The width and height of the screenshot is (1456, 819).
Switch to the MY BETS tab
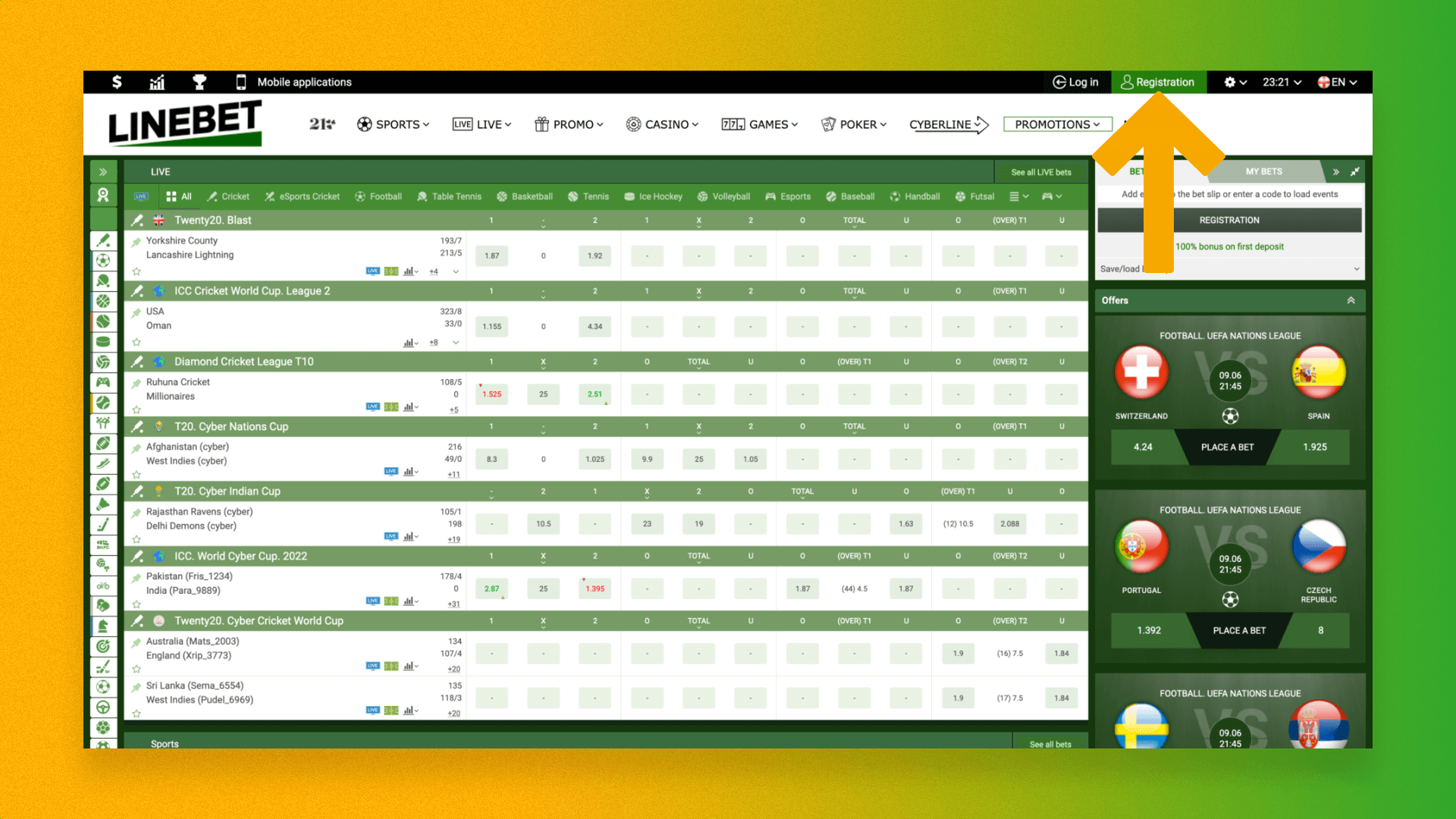click(x=1263, y=171)
